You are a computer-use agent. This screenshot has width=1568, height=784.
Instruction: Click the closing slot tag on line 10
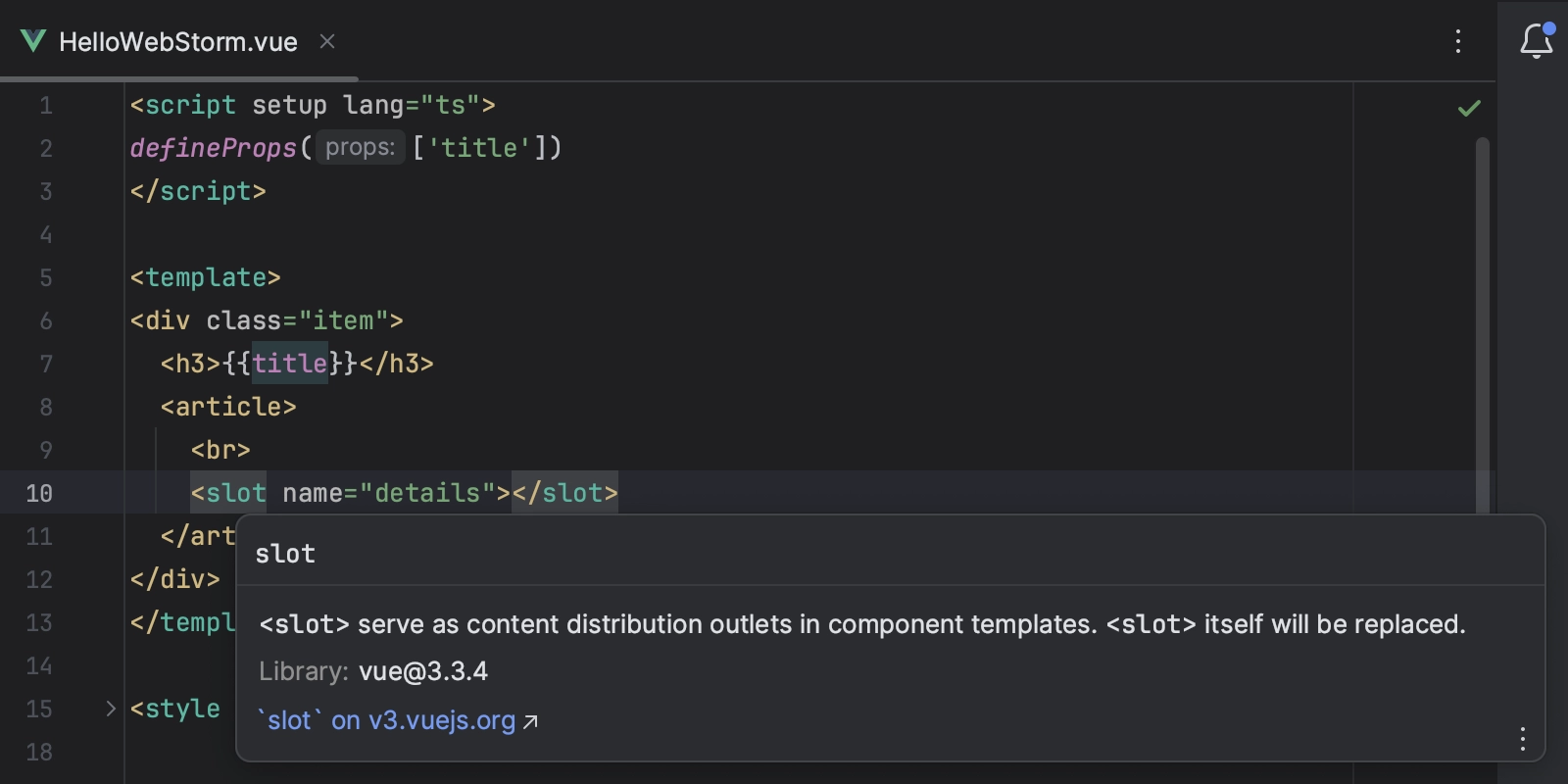[565, 493]
